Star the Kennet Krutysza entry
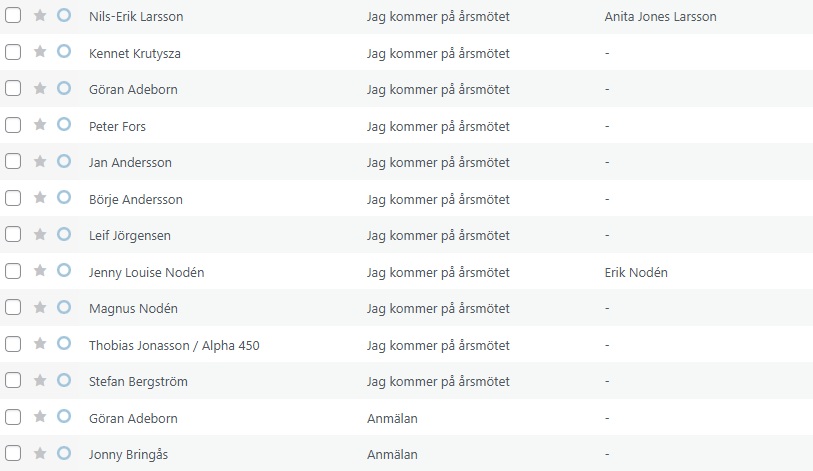Image resolution: width=813 pixels, height=471 pixels. pos(40,52)
